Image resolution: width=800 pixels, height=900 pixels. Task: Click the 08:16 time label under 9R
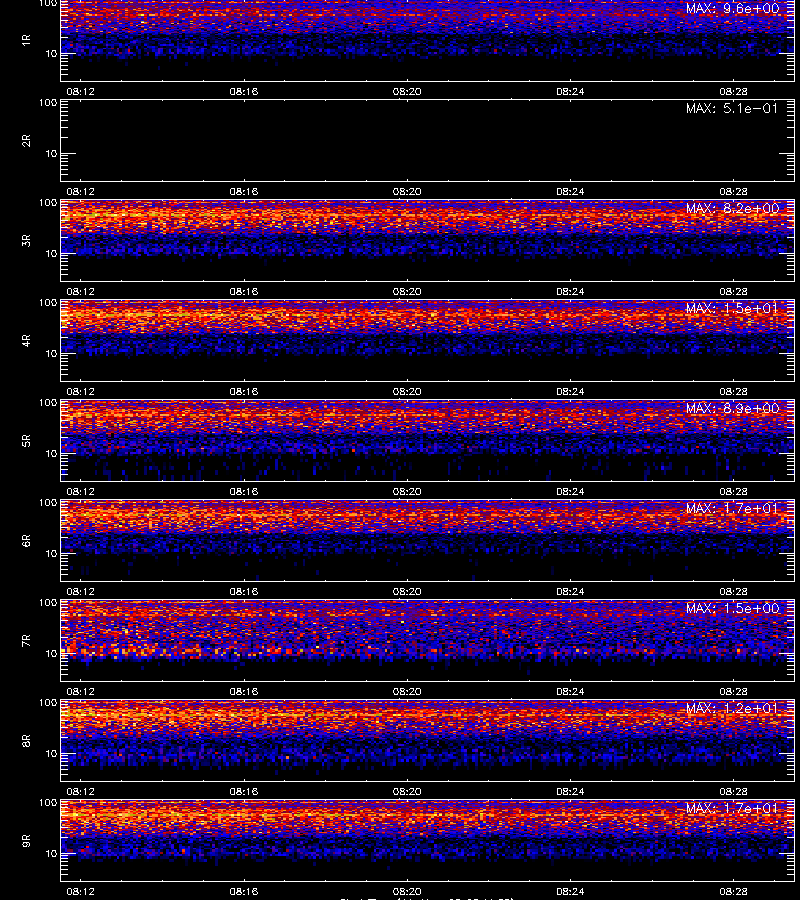(x=244, y=891)
